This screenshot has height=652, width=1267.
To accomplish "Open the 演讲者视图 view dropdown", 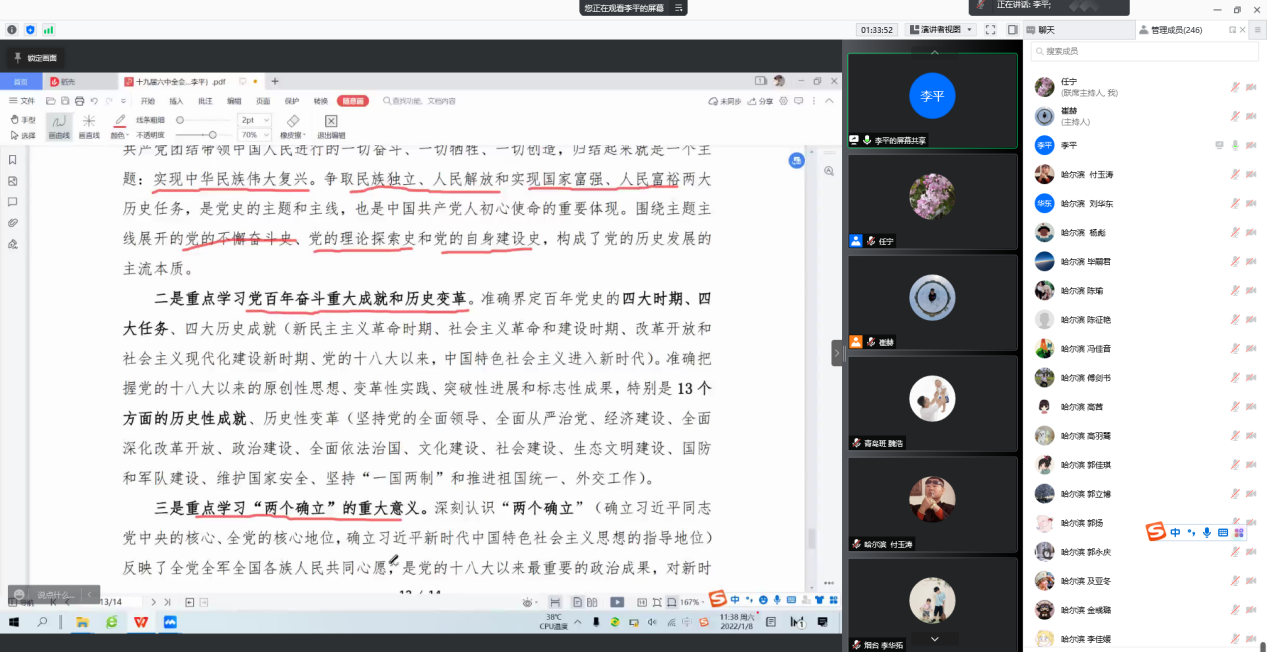I will click(x=940, y=30).
